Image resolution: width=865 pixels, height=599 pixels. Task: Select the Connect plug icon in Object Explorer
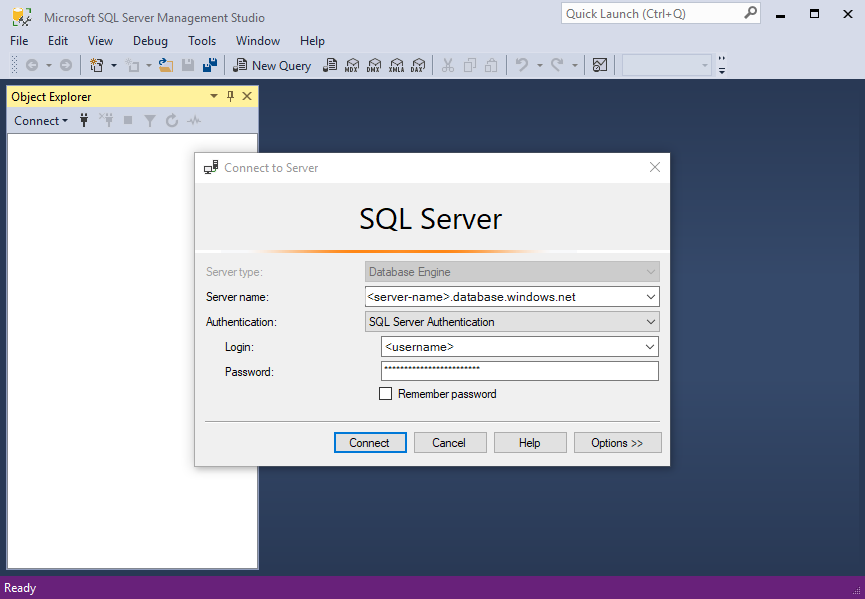pos(83,120)
